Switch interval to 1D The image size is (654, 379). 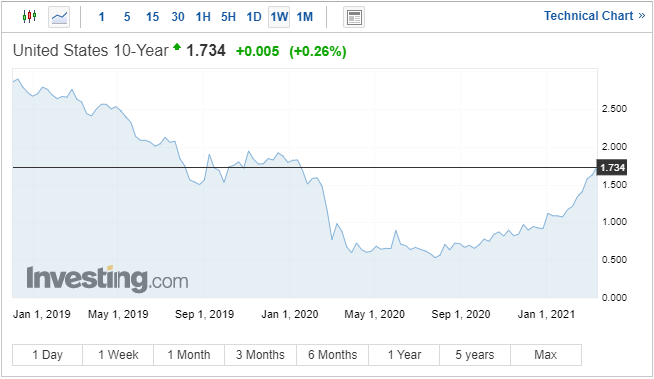coord(254,17)
